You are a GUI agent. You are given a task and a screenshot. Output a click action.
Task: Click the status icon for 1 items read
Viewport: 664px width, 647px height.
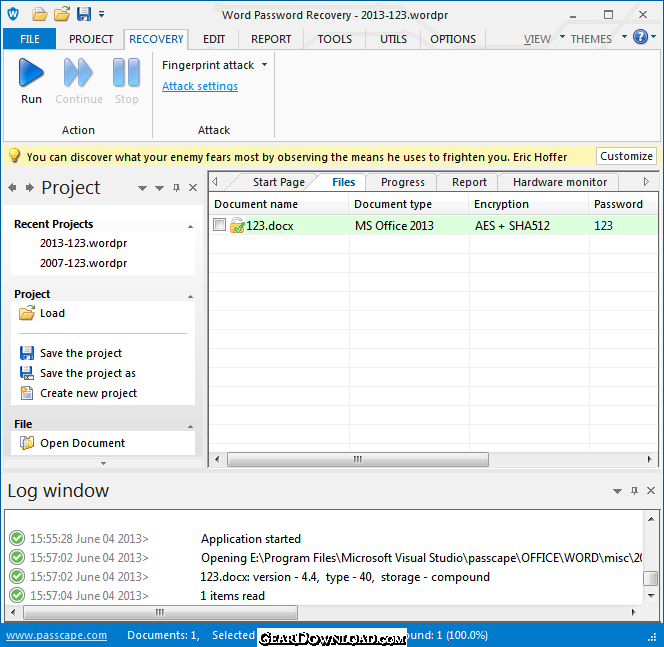tap(17, 595)
